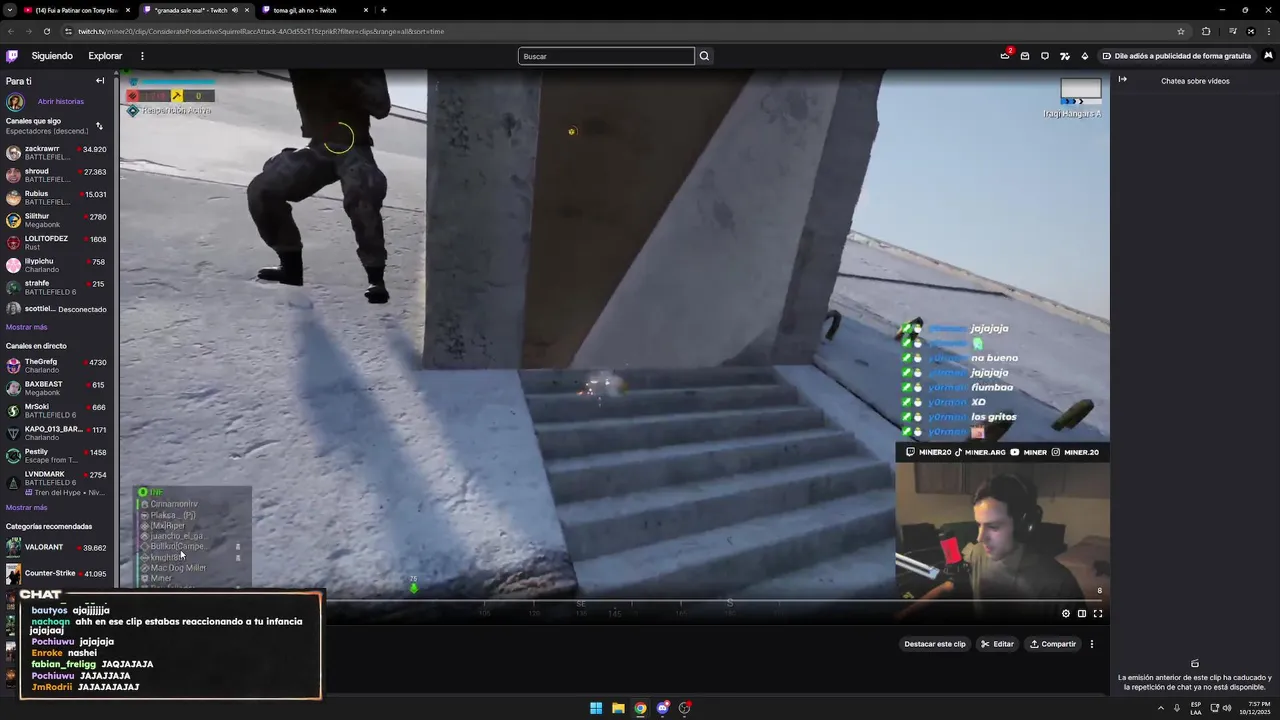Toggle theatre mode on player

[1082, 613]
